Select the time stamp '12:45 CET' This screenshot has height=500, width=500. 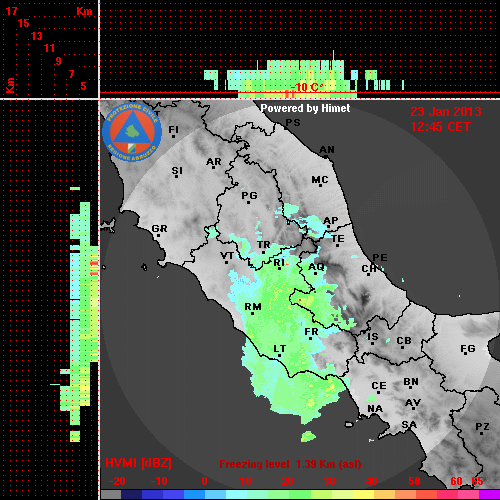(440, 127)
